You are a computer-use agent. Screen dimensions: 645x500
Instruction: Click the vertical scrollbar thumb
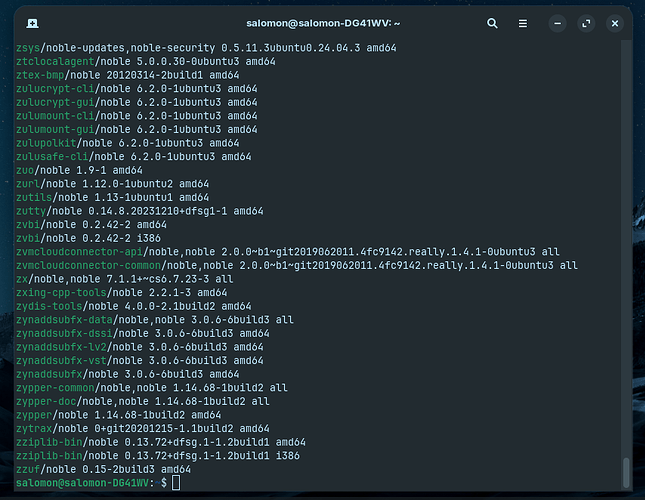(x=626, y=469)
